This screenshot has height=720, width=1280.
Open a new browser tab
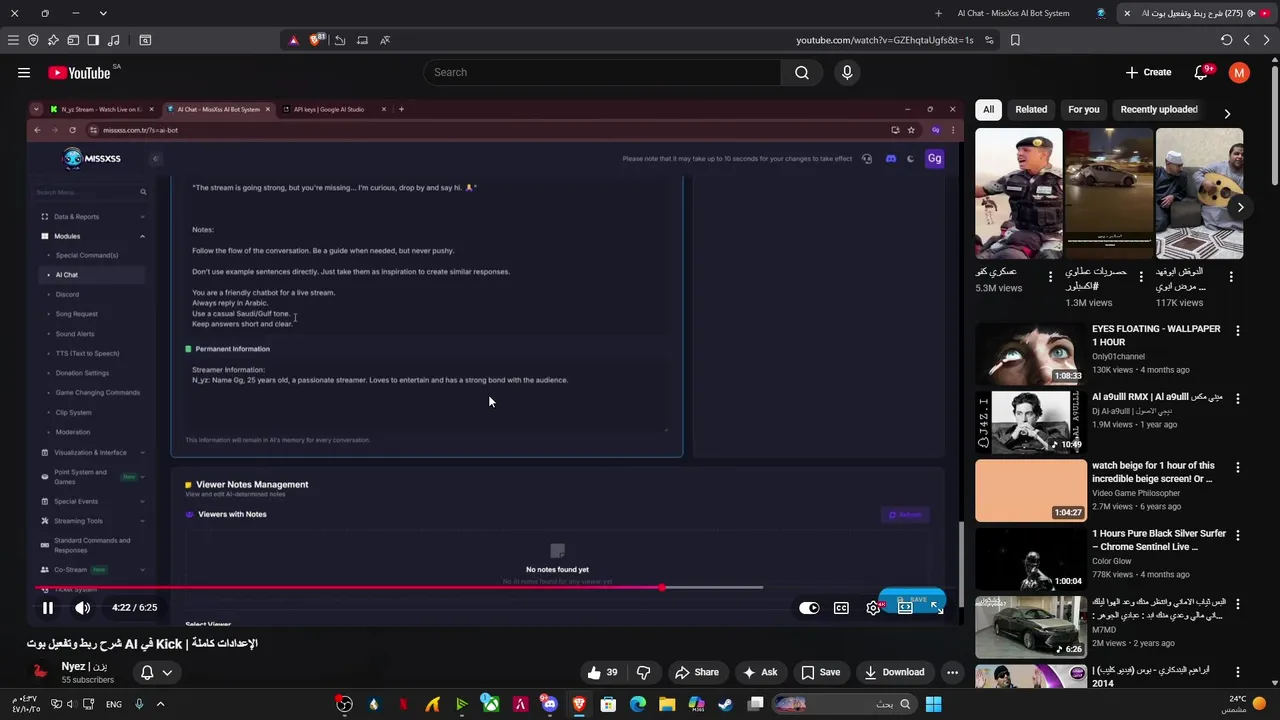coord(938,13)
